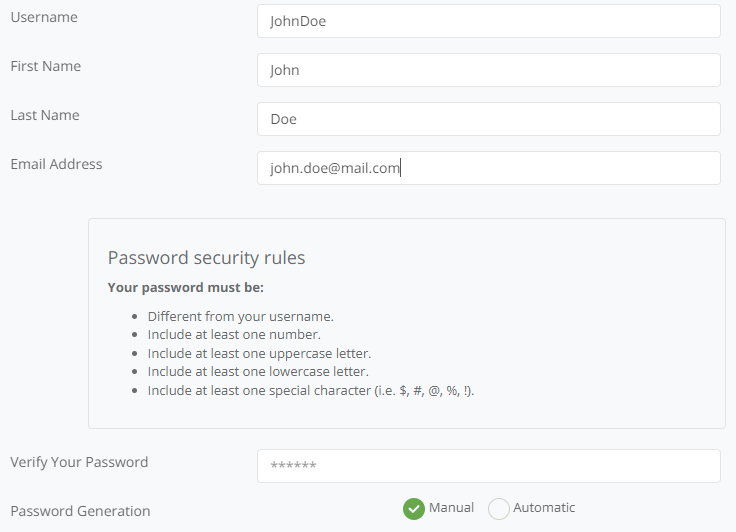
Task: Click the "at least one special character" rule
Action: 311,390
